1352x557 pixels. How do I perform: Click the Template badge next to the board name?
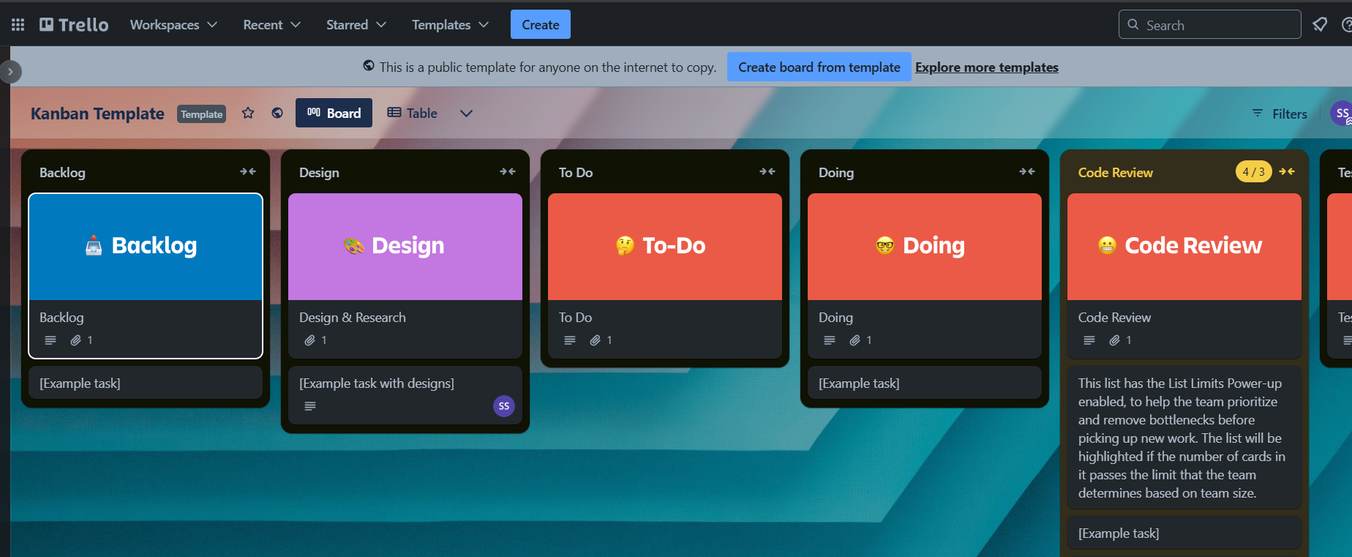(x=201, y=114)
